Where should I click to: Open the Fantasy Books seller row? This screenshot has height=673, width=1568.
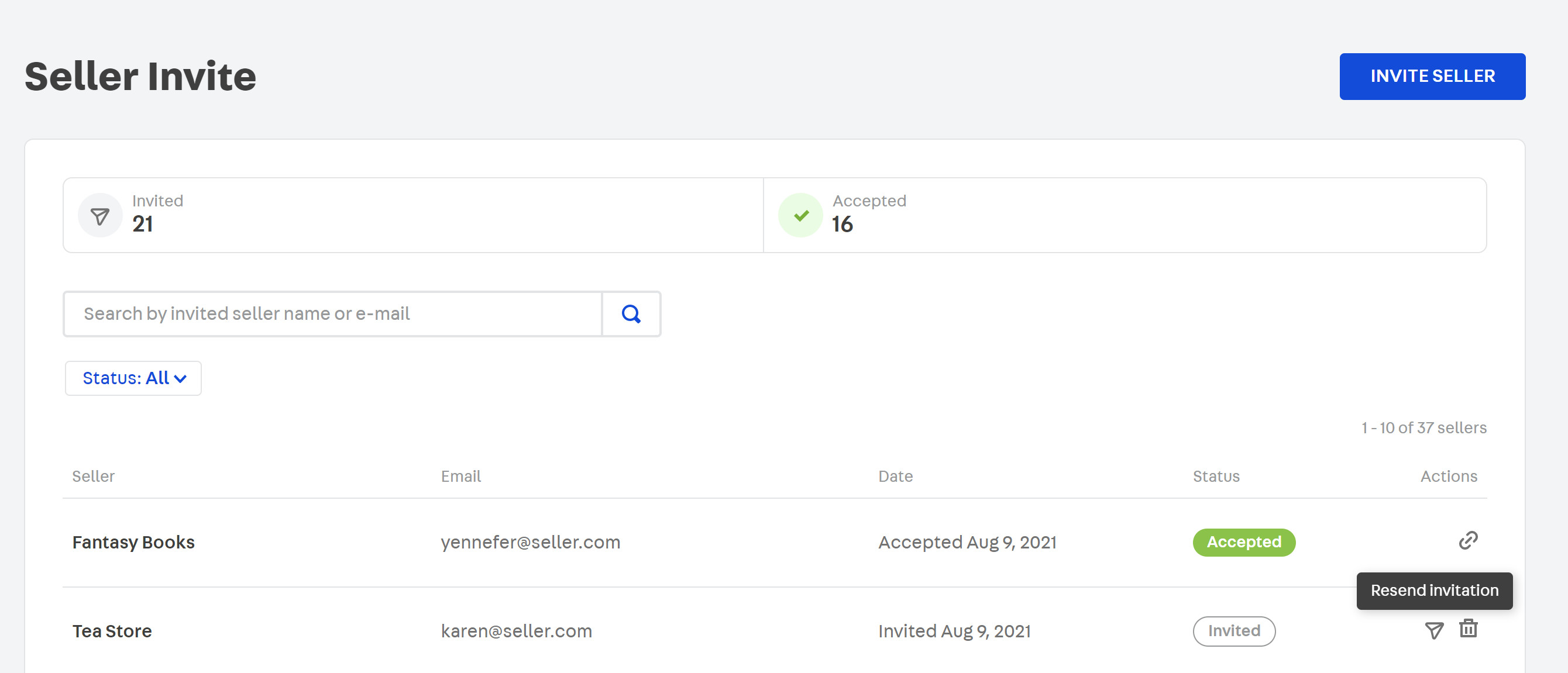(x=133, y=542)
